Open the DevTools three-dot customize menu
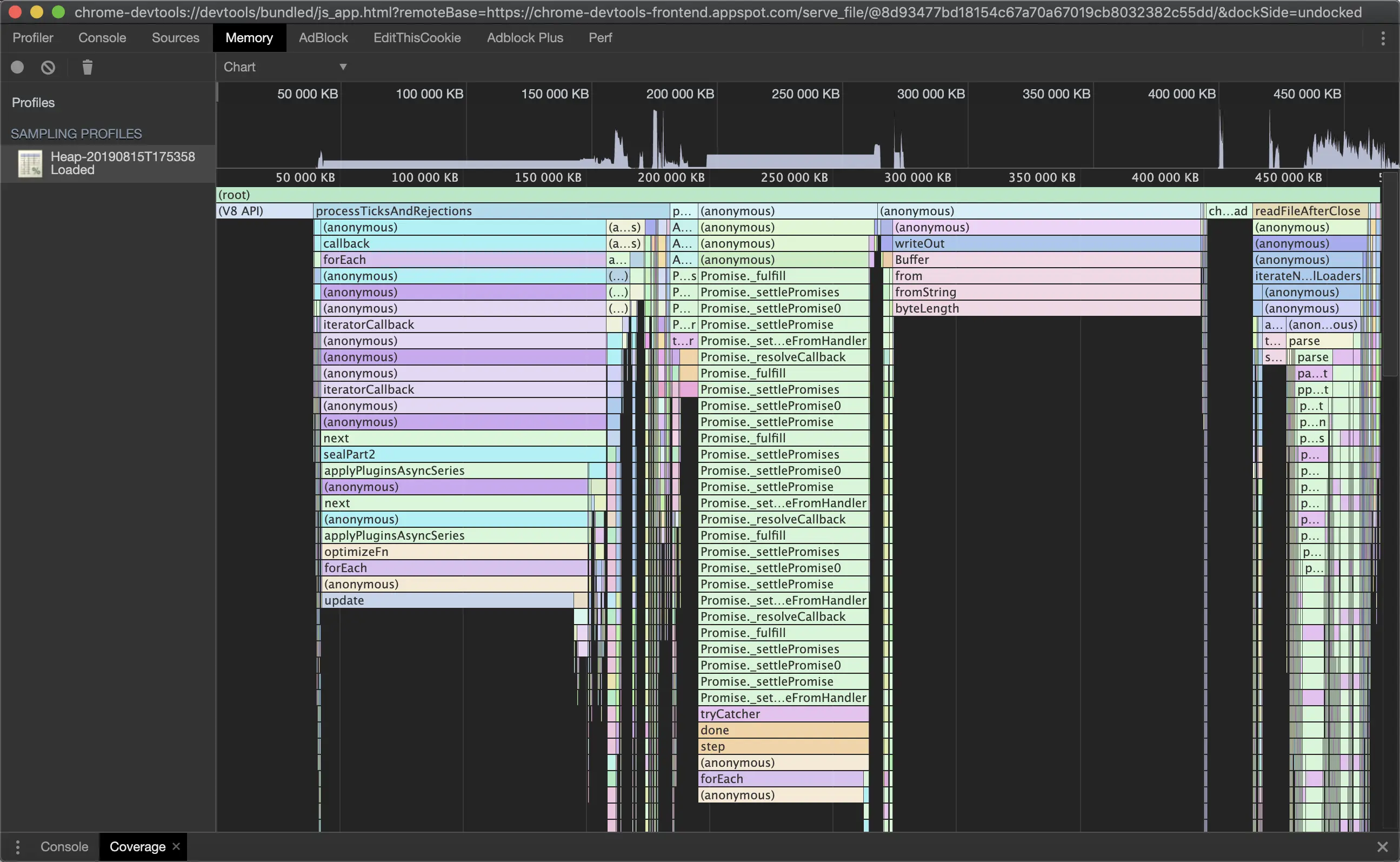This screenshot has width=1400, height=862. [1383, 38]
